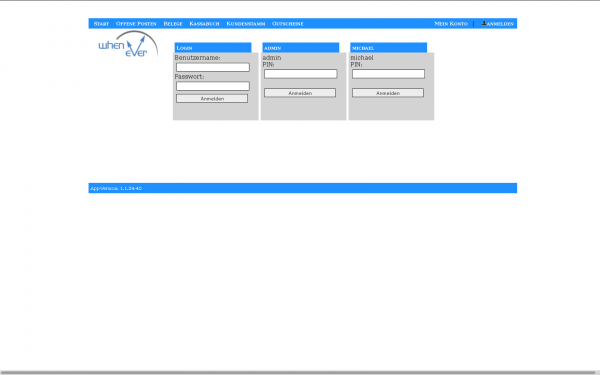Viewport: 600px width, 375px height.
Task: Open the Kundenstamm page
Action: tap(246, 24)
